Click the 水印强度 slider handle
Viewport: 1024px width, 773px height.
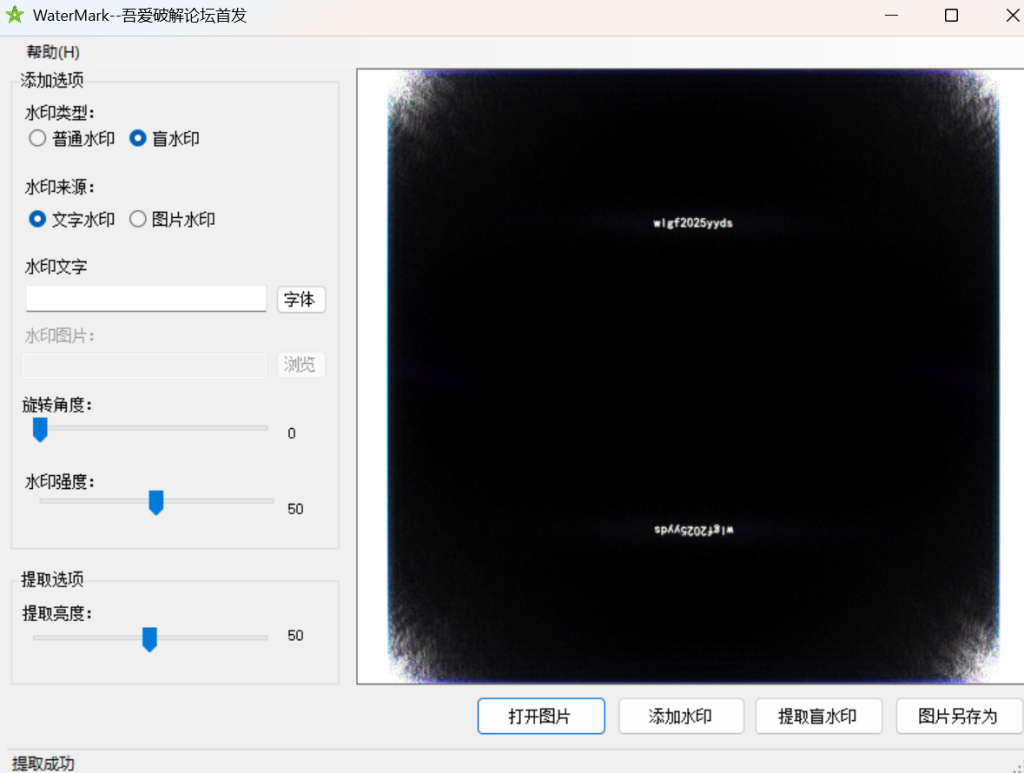pos(156,503)
